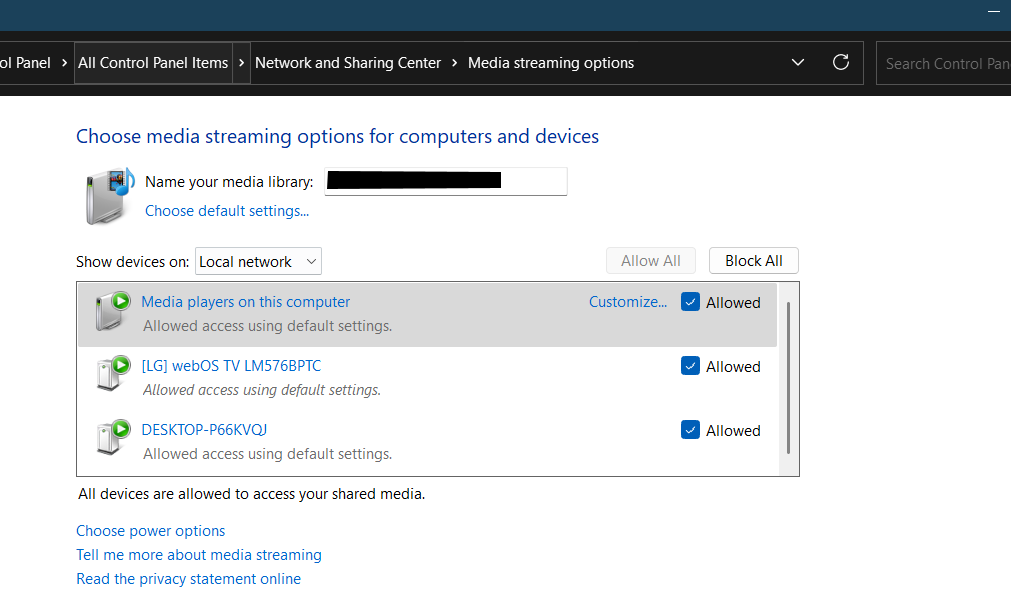
Task: Click the device list vertical scrollbar
Action: pos(788,378)
